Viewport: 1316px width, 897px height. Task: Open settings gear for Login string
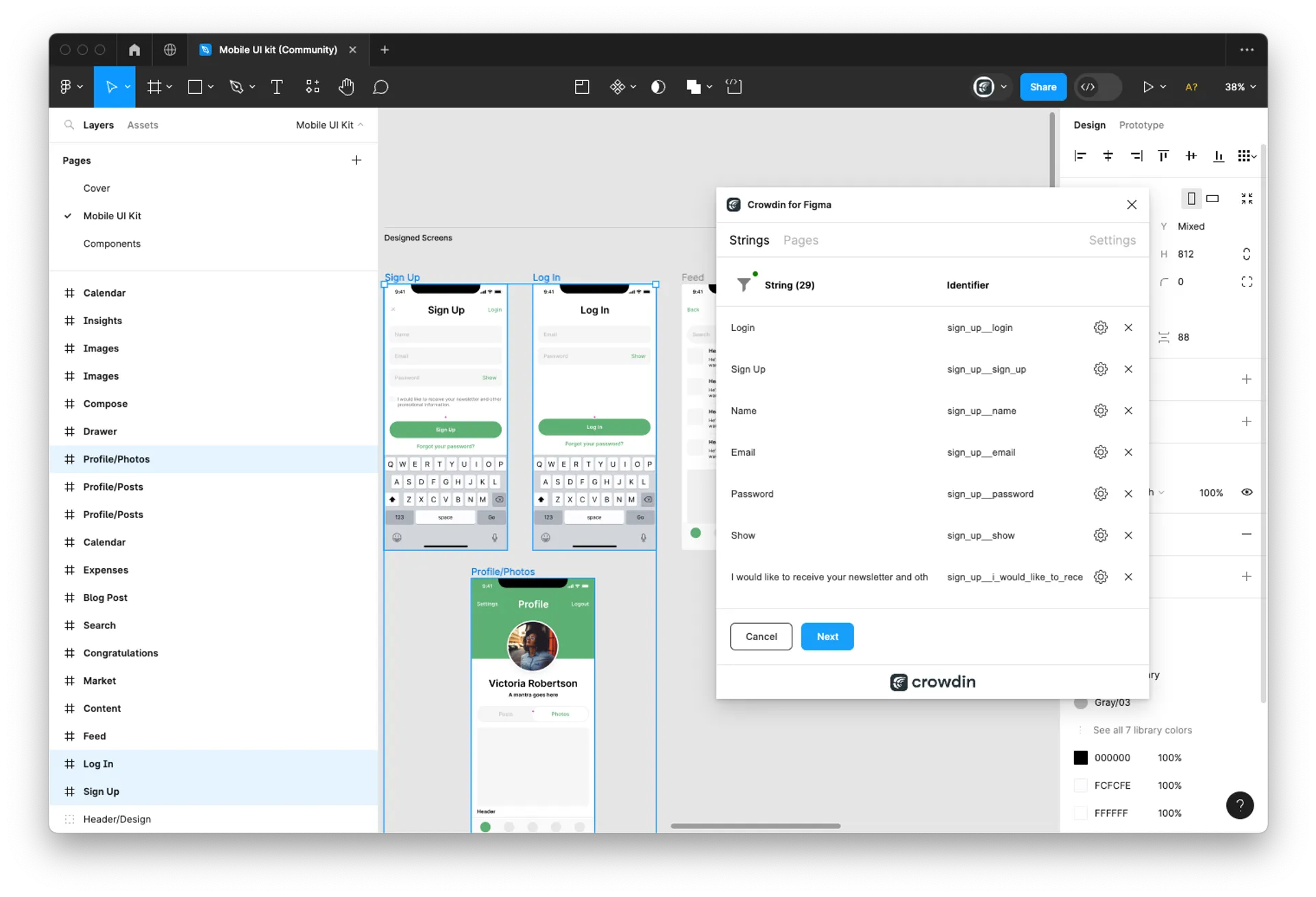1100,328
